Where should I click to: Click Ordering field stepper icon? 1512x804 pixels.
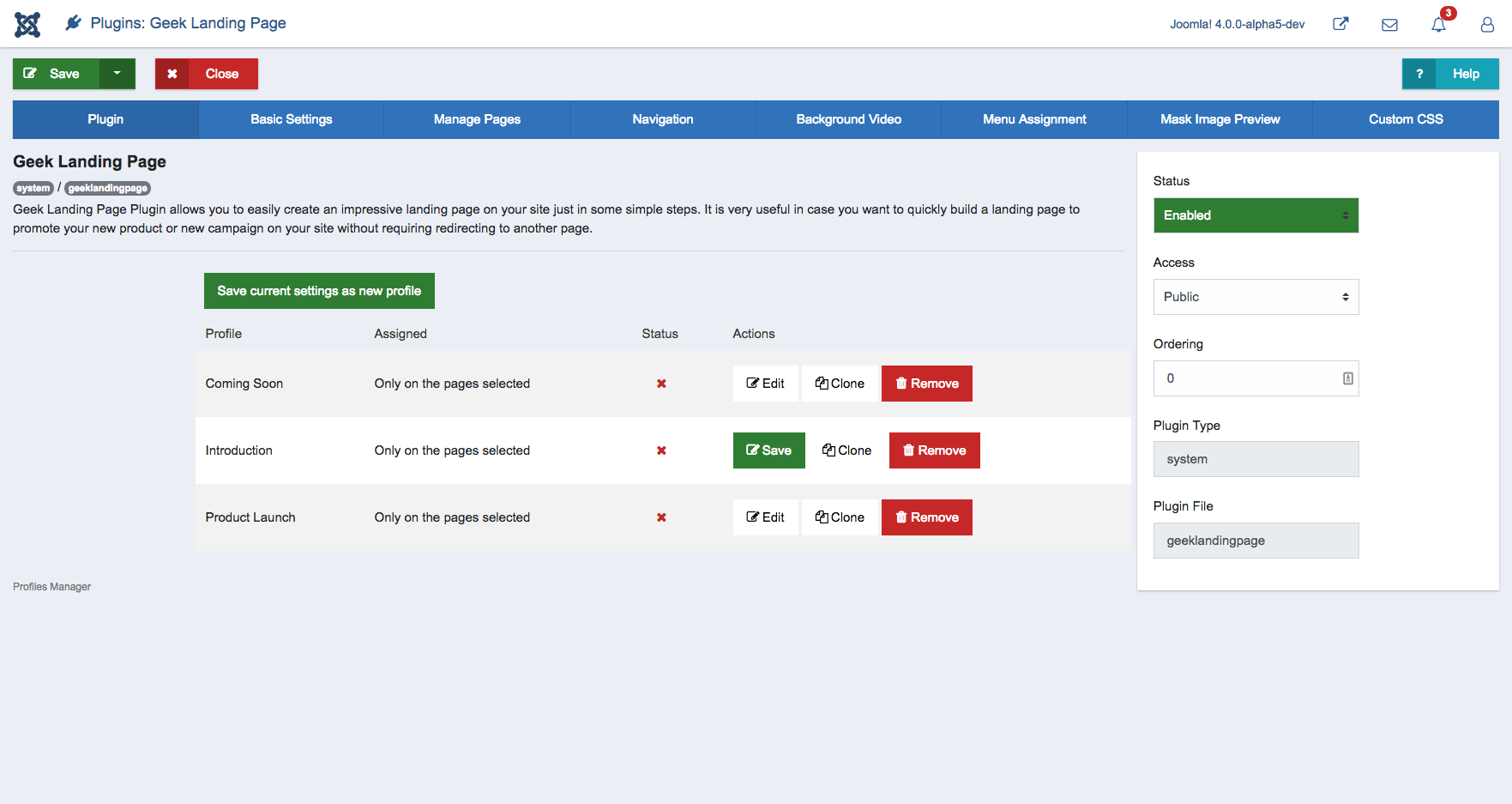click(x=1347, y=378)
